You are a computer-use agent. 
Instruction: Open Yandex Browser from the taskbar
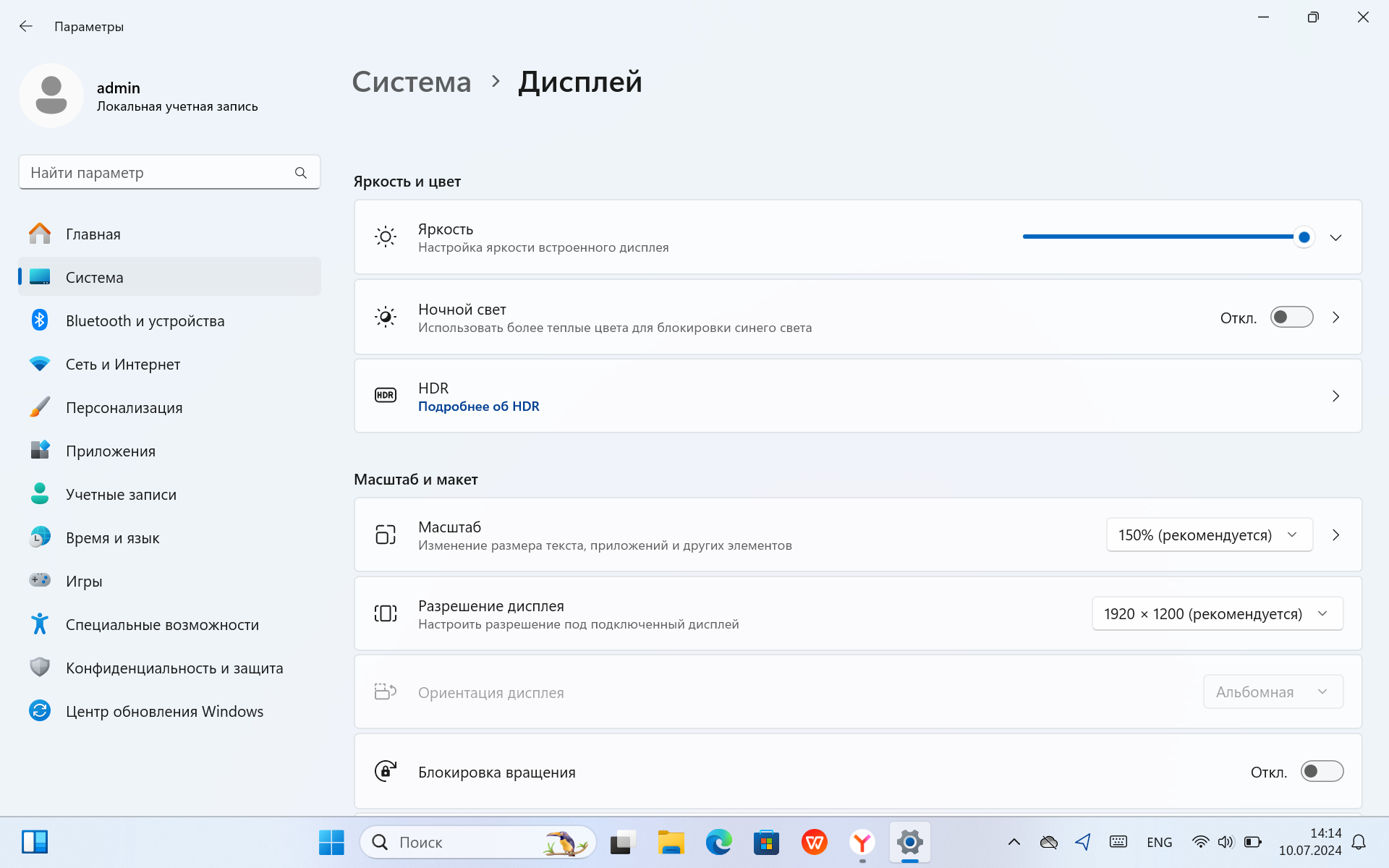coord(862,842)
